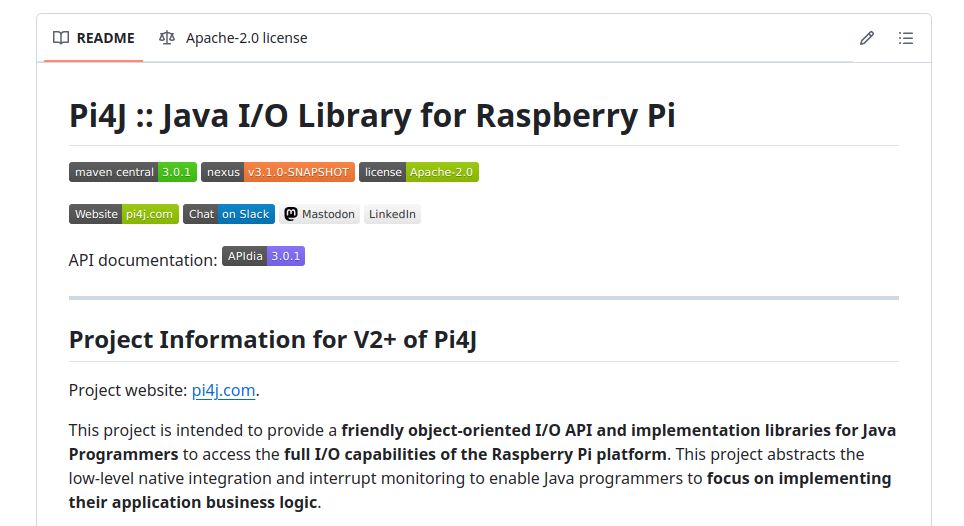Click the main Pi4J Java I/O Library heading
The width and height of the screenshot is (964, 526).
(x=372, y=116)
